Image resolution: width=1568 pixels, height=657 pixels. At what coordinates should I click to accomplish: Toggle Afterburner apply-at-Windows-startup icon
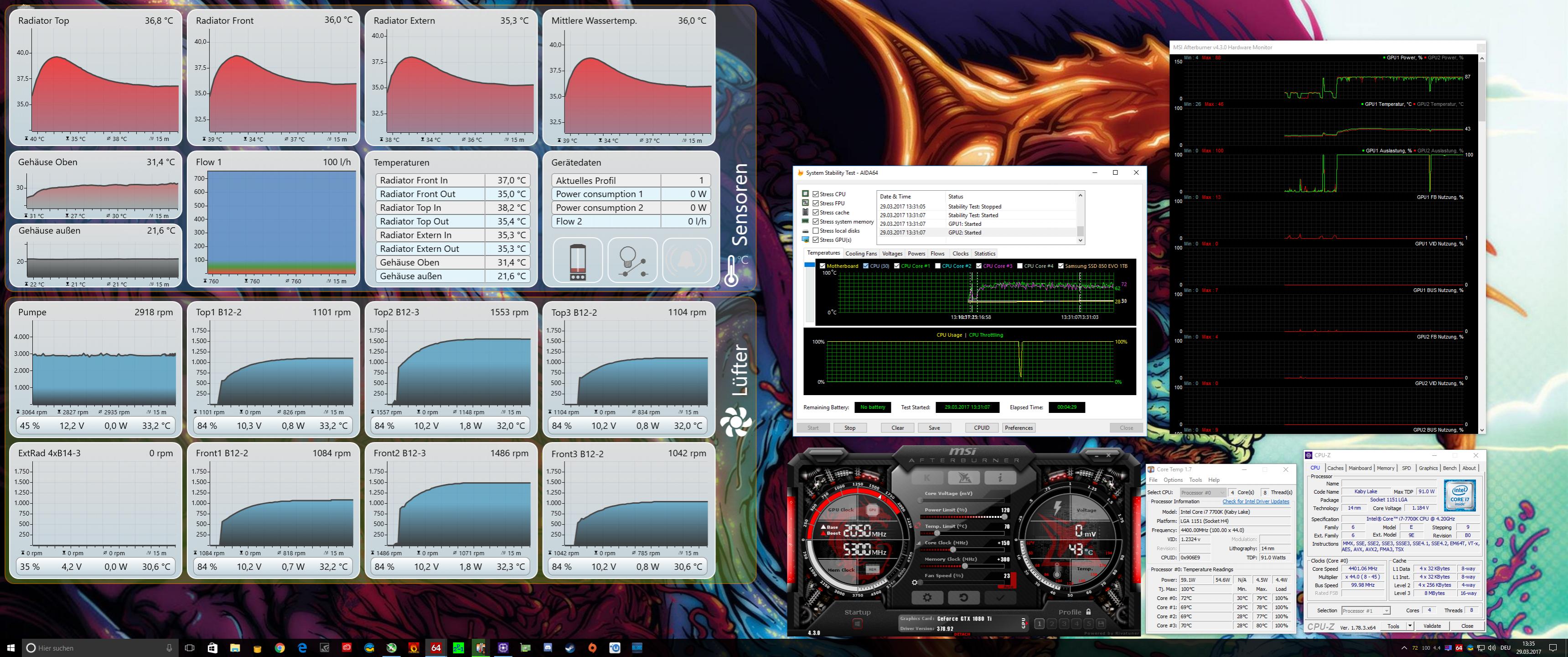click(x=857, y=624)
